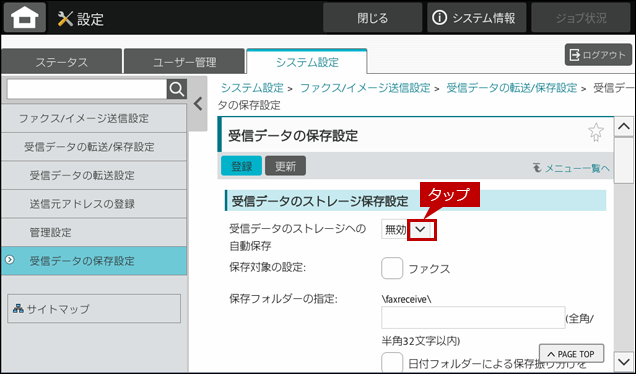Click the content scrollbar thumb
636x374 pixels.
[624, 161]
